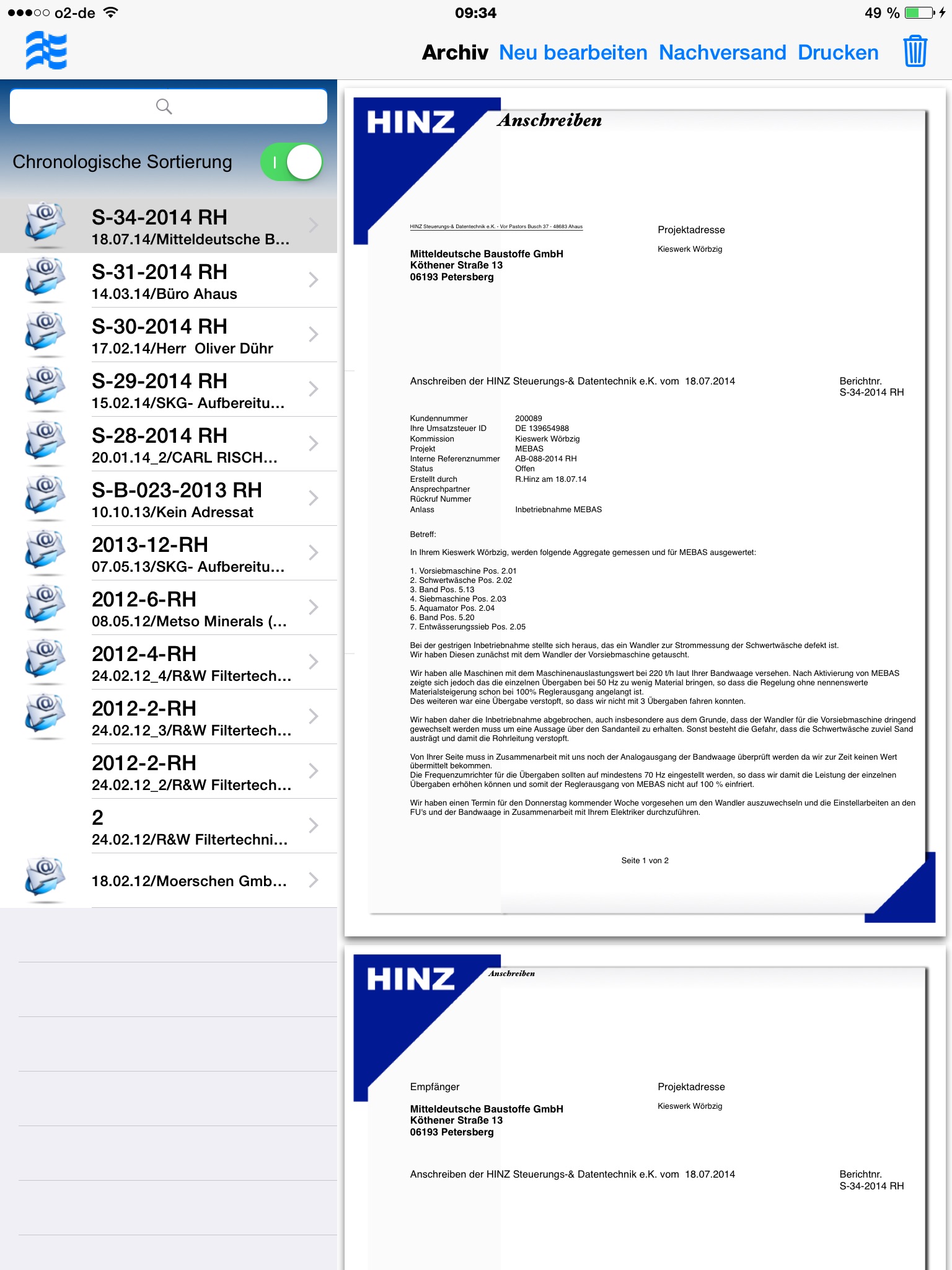Tap mail icon of 2012-4-RH
Viewport: 952px width, 1270px height.
click(x=45, y=661)
